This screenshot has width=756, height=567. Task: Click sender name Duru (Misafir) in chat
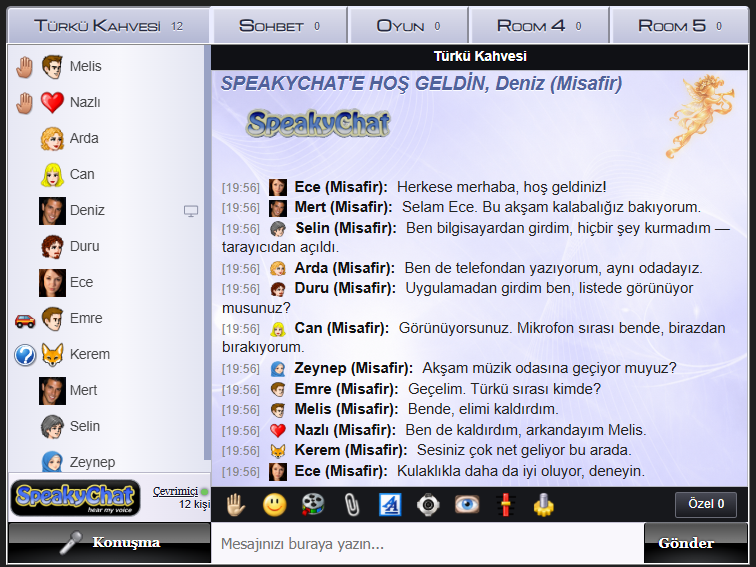(345, 288)
